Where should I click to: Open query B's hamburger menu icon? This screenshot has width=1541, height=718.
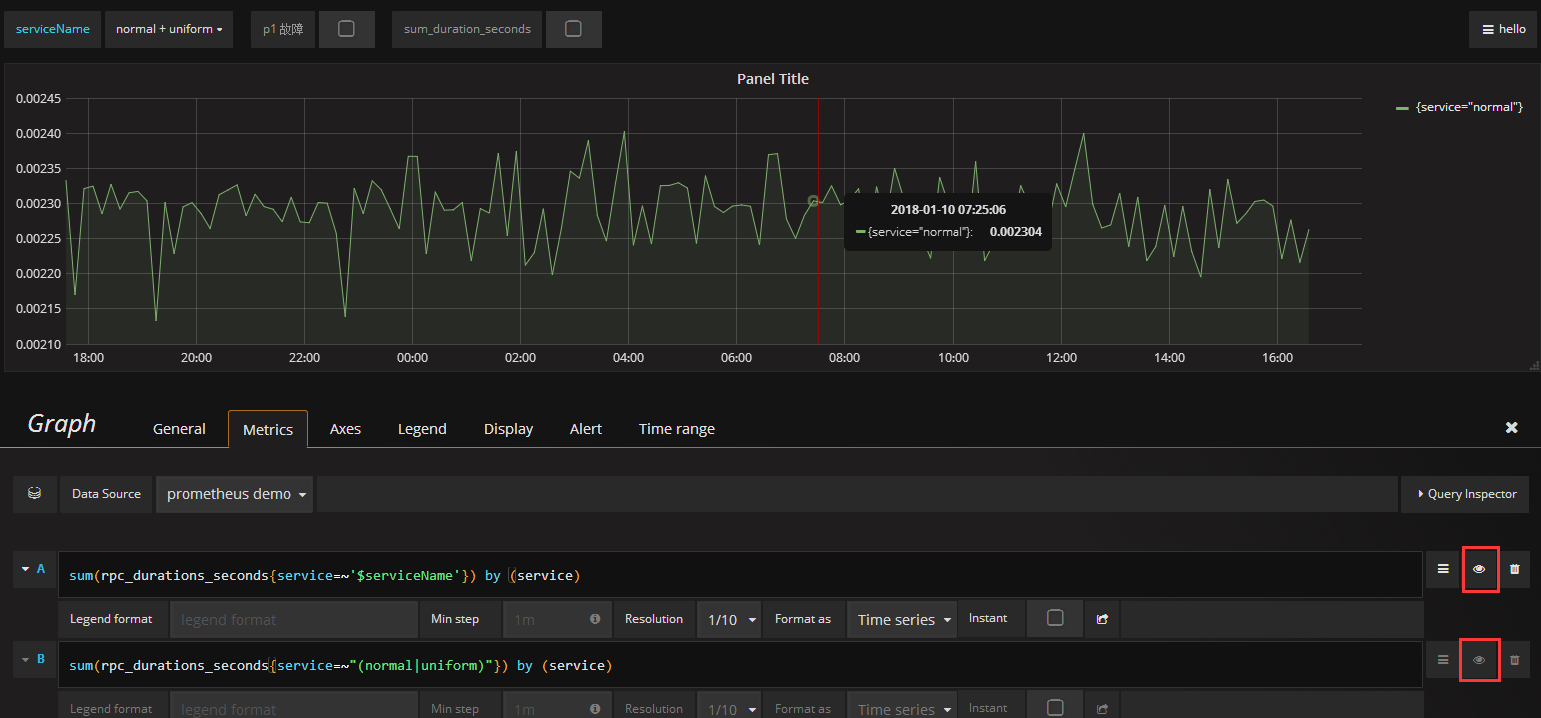pyautogui.click(x=1442, y=660)
